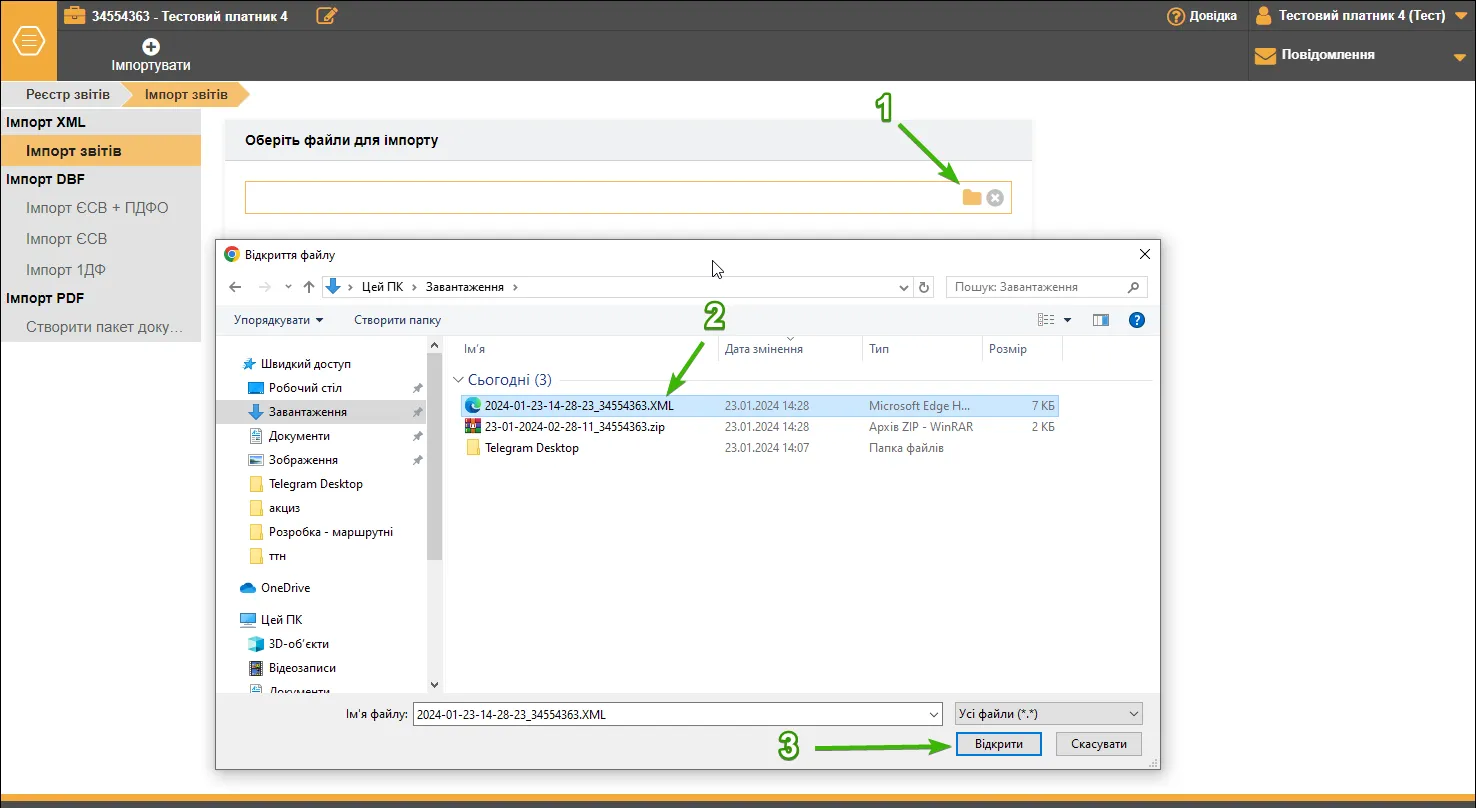1476x808 pixels.
Task: Open the Упорядкувати menu
Action: 279,320
